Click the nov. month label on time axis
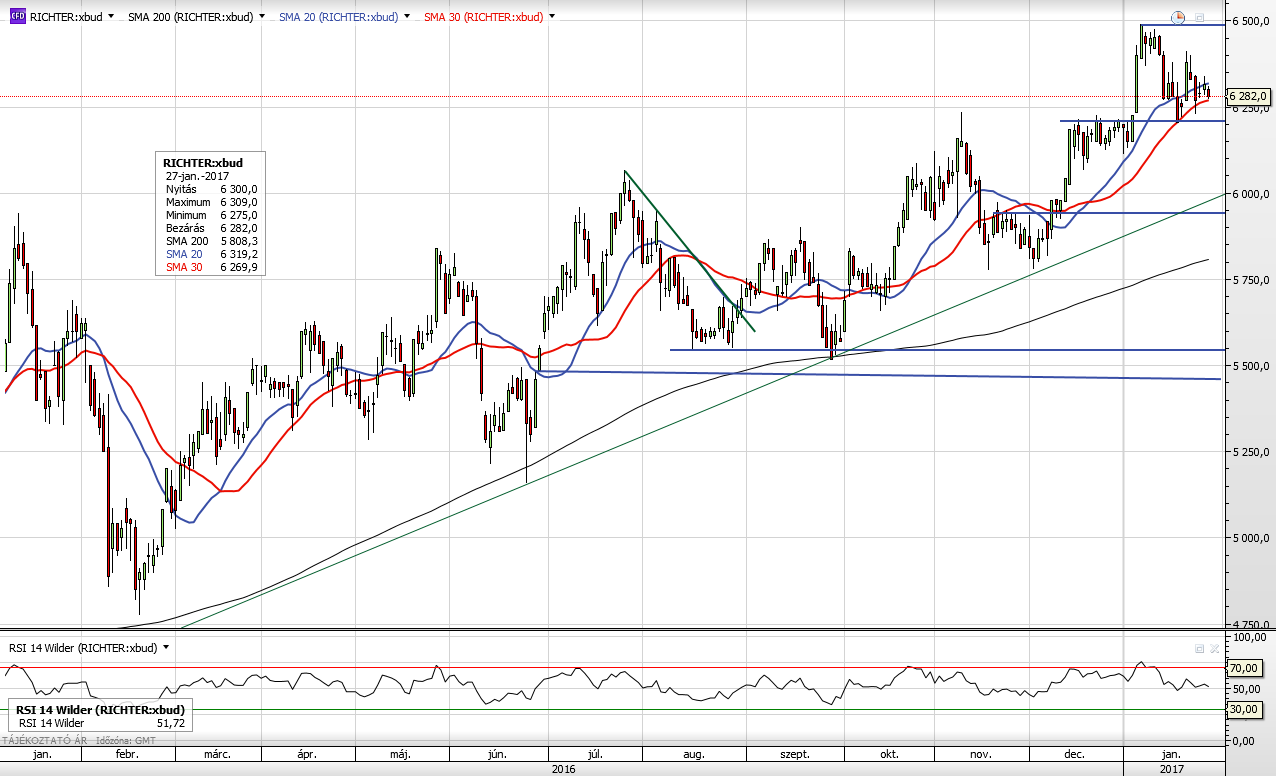1276x776 pixels. coord(980,754)
